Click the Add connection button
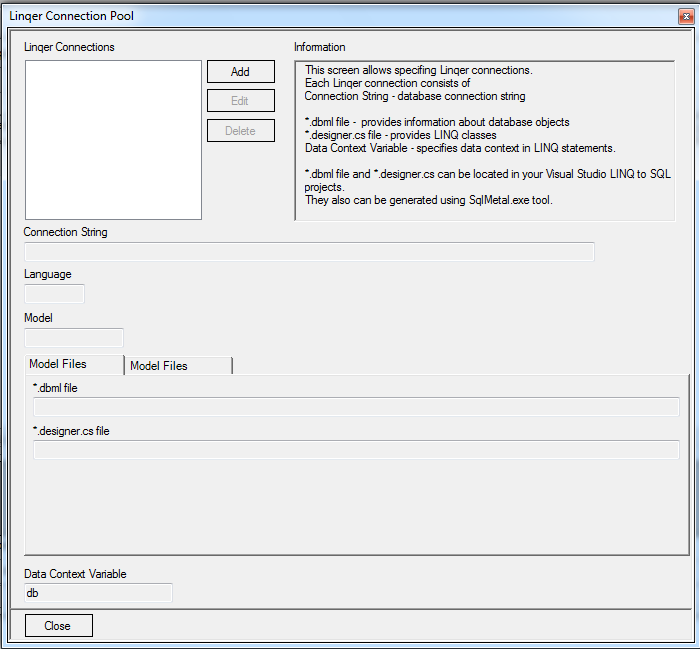The width and height of the screenshot is (700, 649). [x=241, y=71]
